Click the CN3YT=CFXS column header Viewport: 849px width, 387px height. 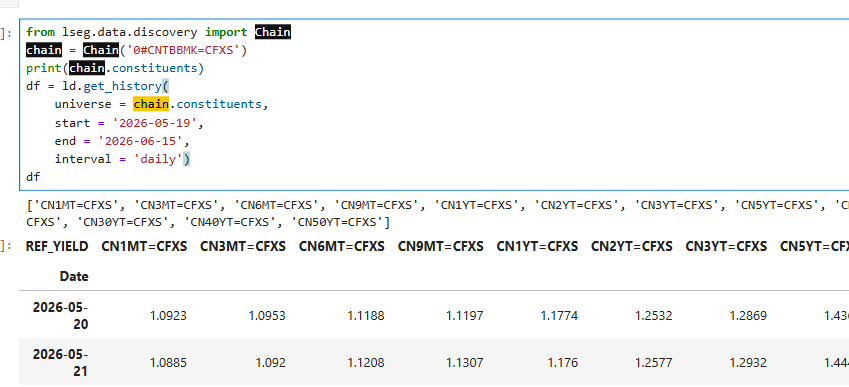pos(726,246)
